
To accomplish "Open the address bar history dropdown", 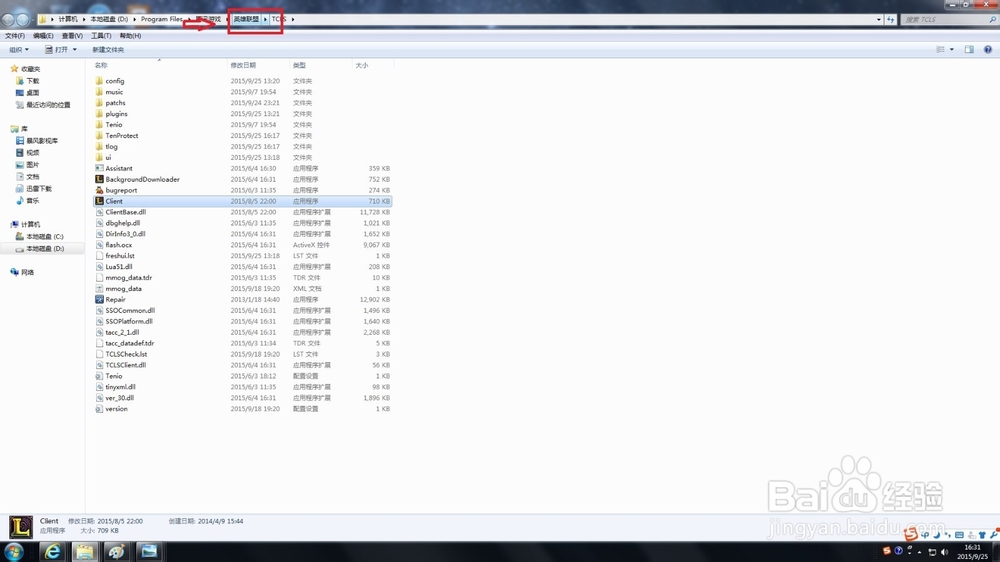I will tap(878, 19).
